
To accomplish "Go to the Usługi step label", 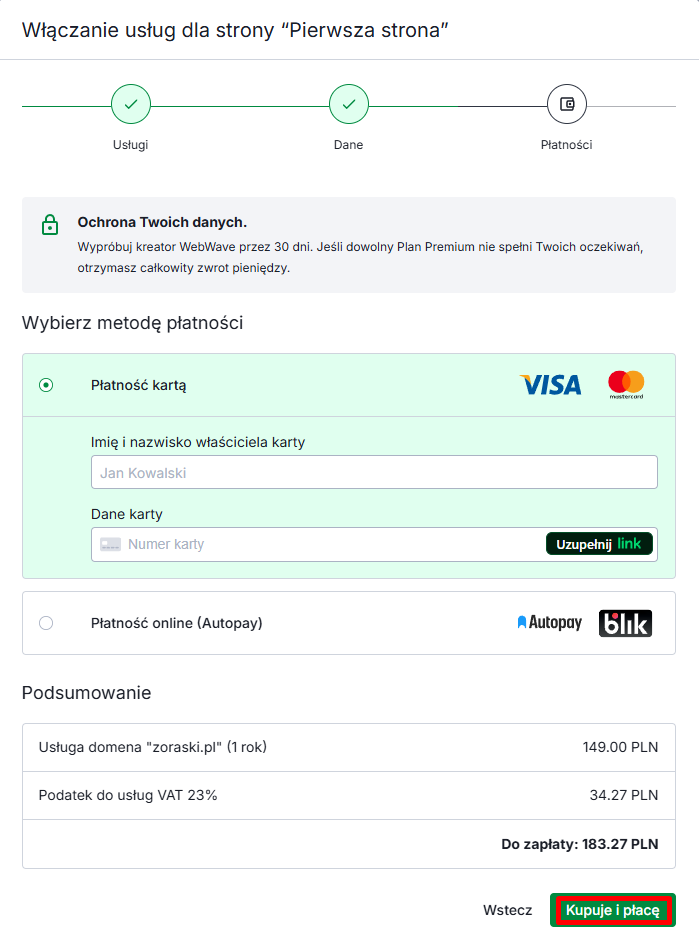I will click(131, 145).
